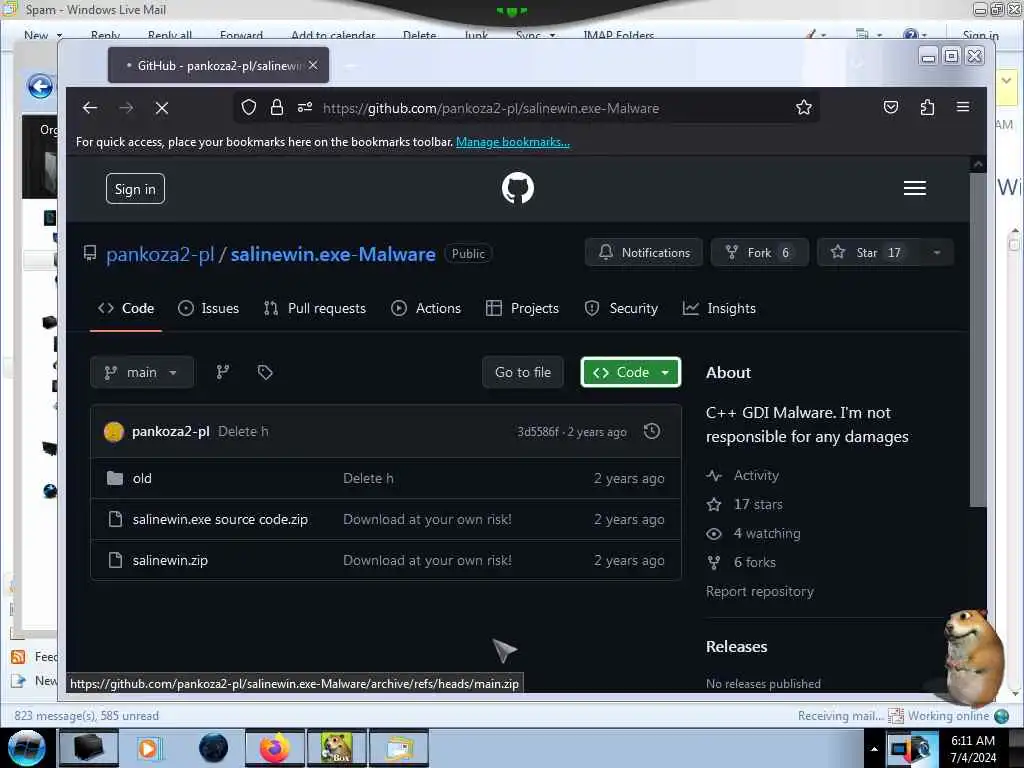Open the GitHub hamburger navigation menu
Image resolution: width=1024 pixels, height=768 pixels.
coord(914,188)
